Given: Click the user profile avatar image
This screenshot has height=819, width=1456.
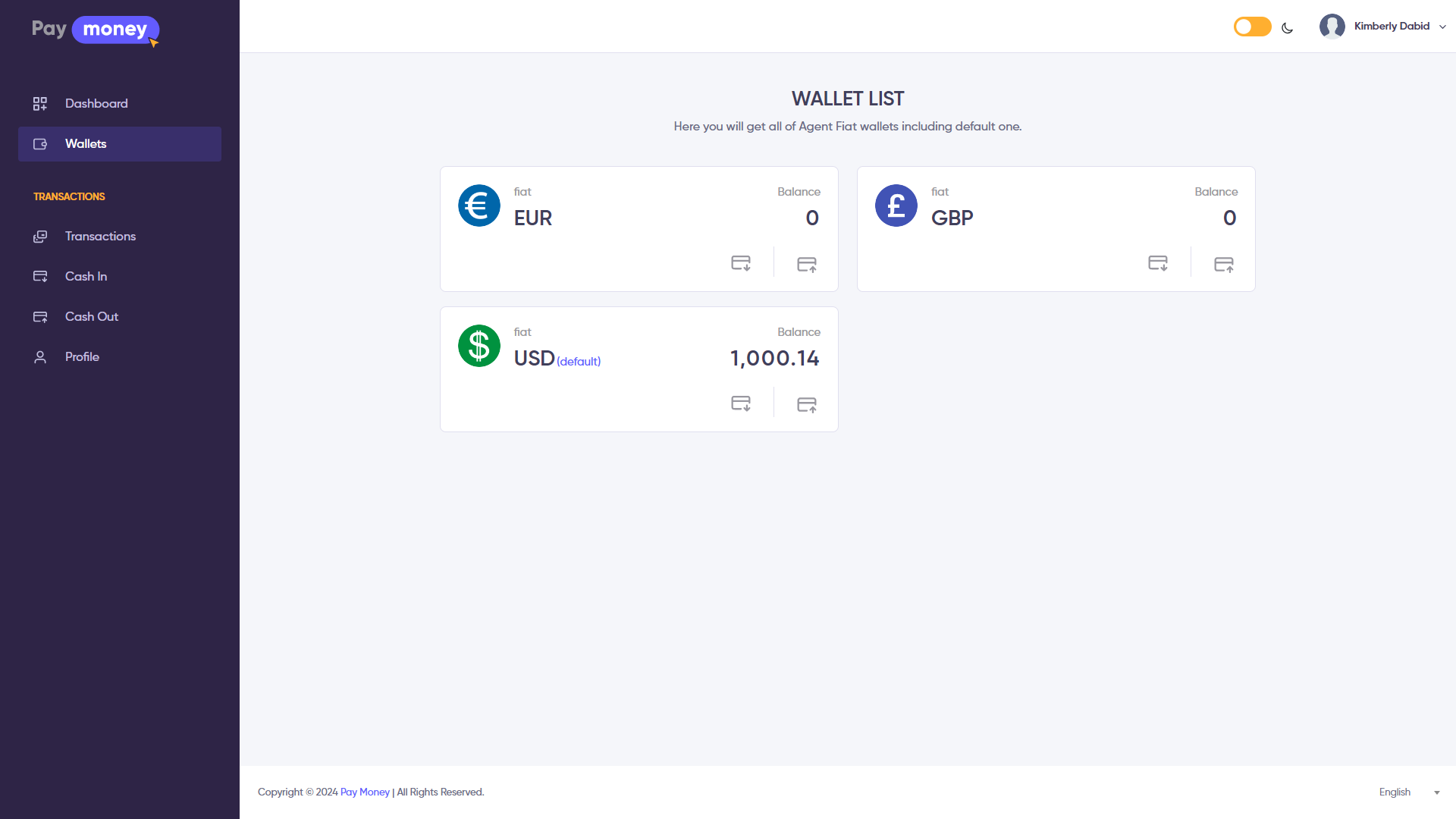Looking at the screenshot, I should tap(1332, 26).
